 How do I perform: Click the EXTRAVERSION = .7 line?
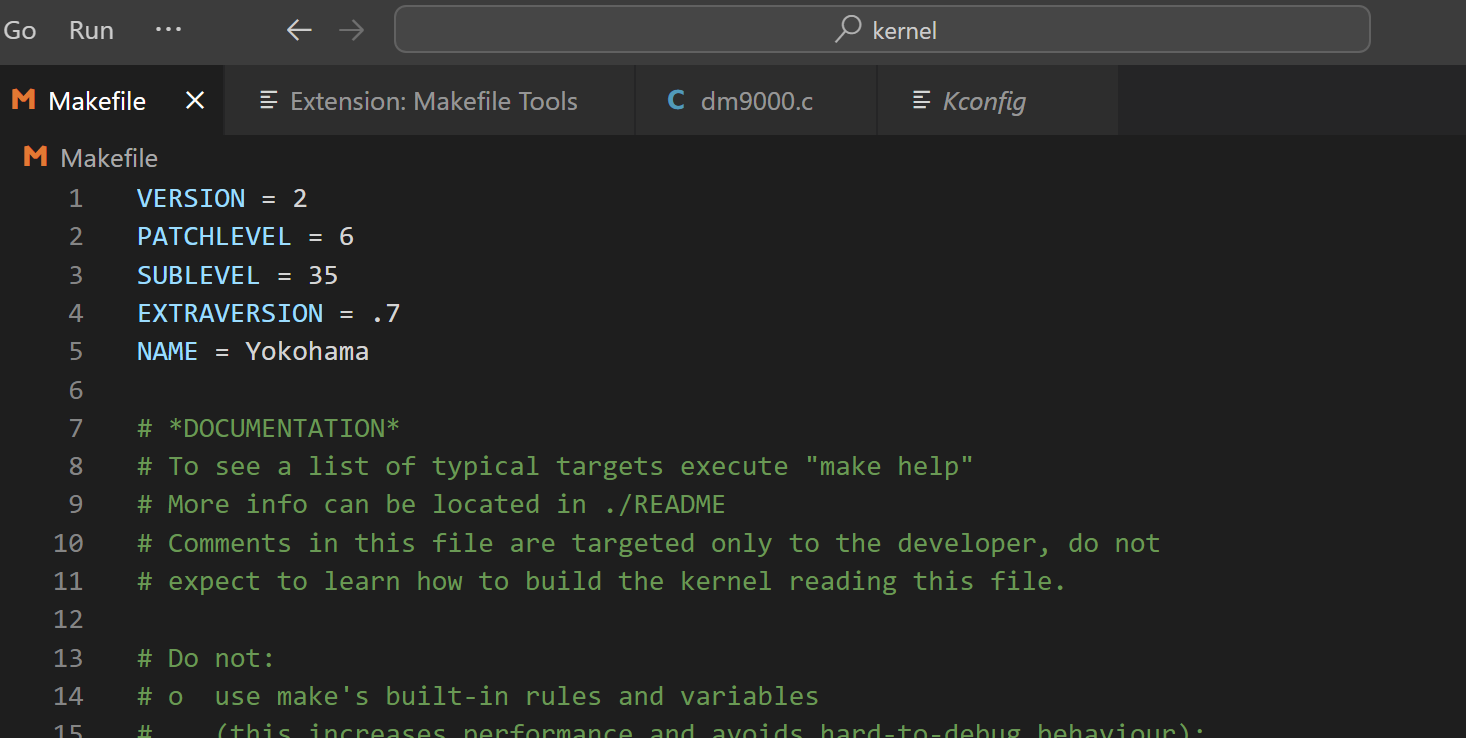click(x=269, y=313)
